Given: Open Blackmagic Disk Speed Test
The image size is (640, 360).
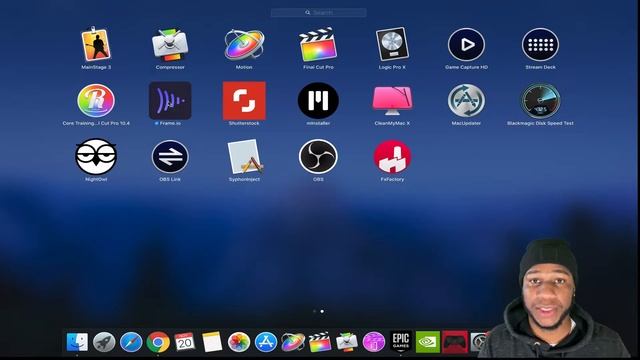Looking at the screenshot, I should 540,100.
